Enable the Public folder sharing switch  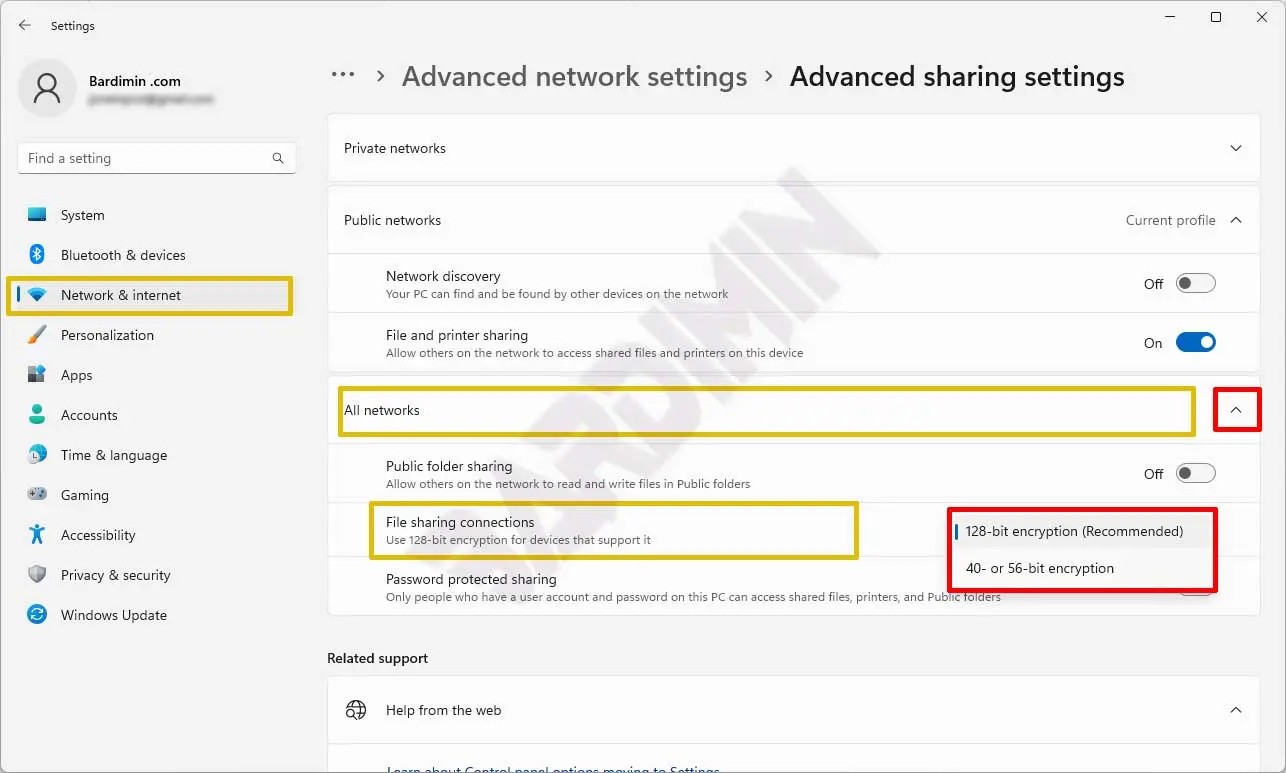[x=1195, y=474]
